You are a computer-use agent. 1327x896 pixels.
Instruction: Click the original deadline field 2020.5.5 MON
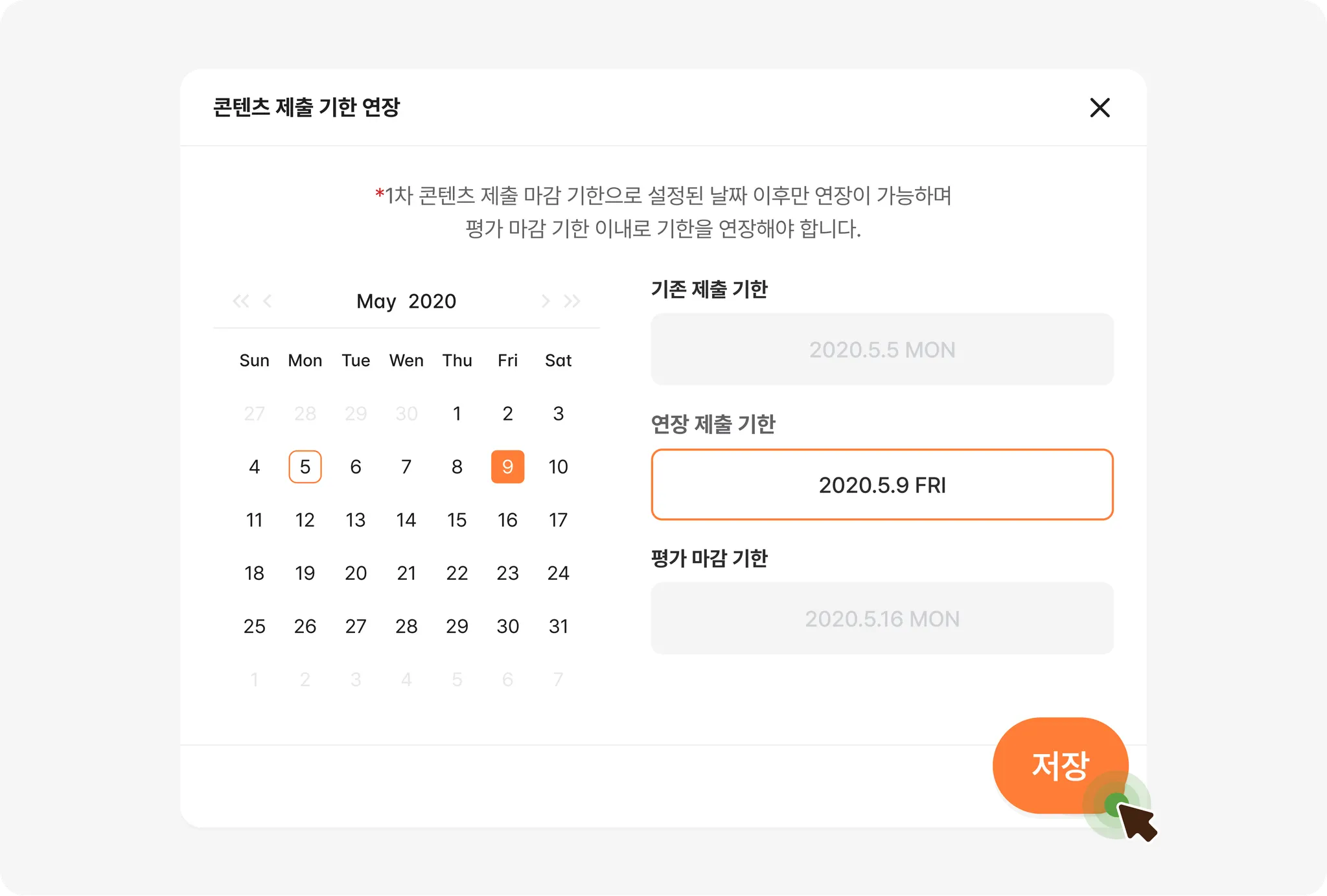coord(882,350)
